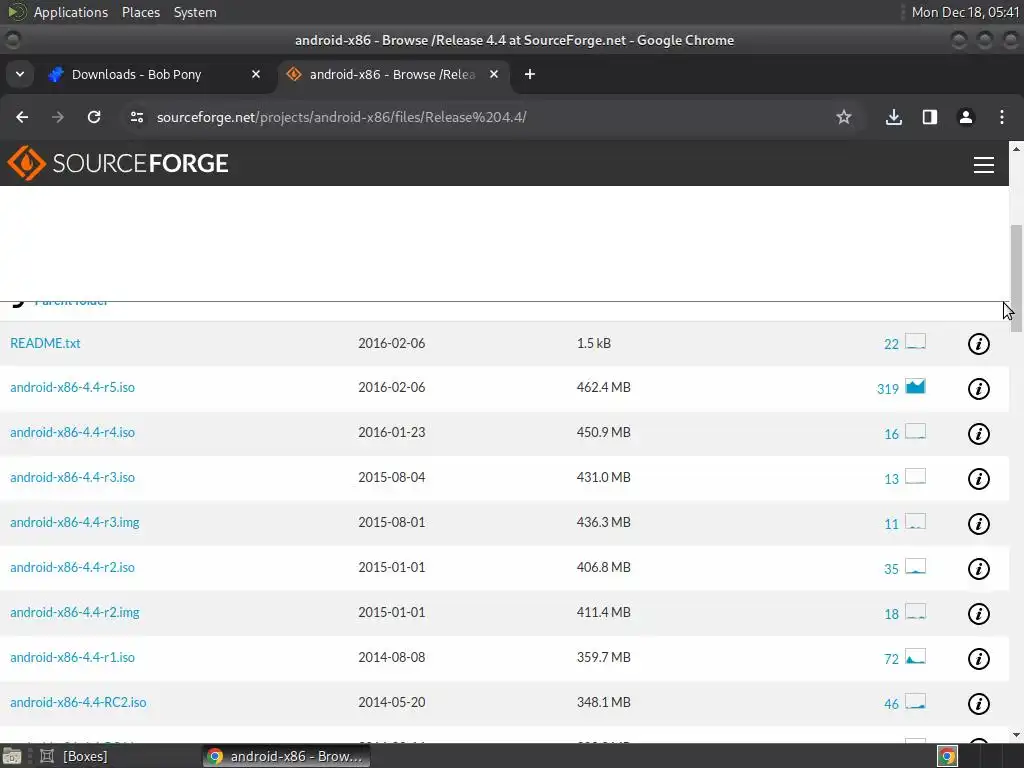The width and height of the screenshot is (1024, 768).
Task: Open the Places menu
Action: coord(141,12)
